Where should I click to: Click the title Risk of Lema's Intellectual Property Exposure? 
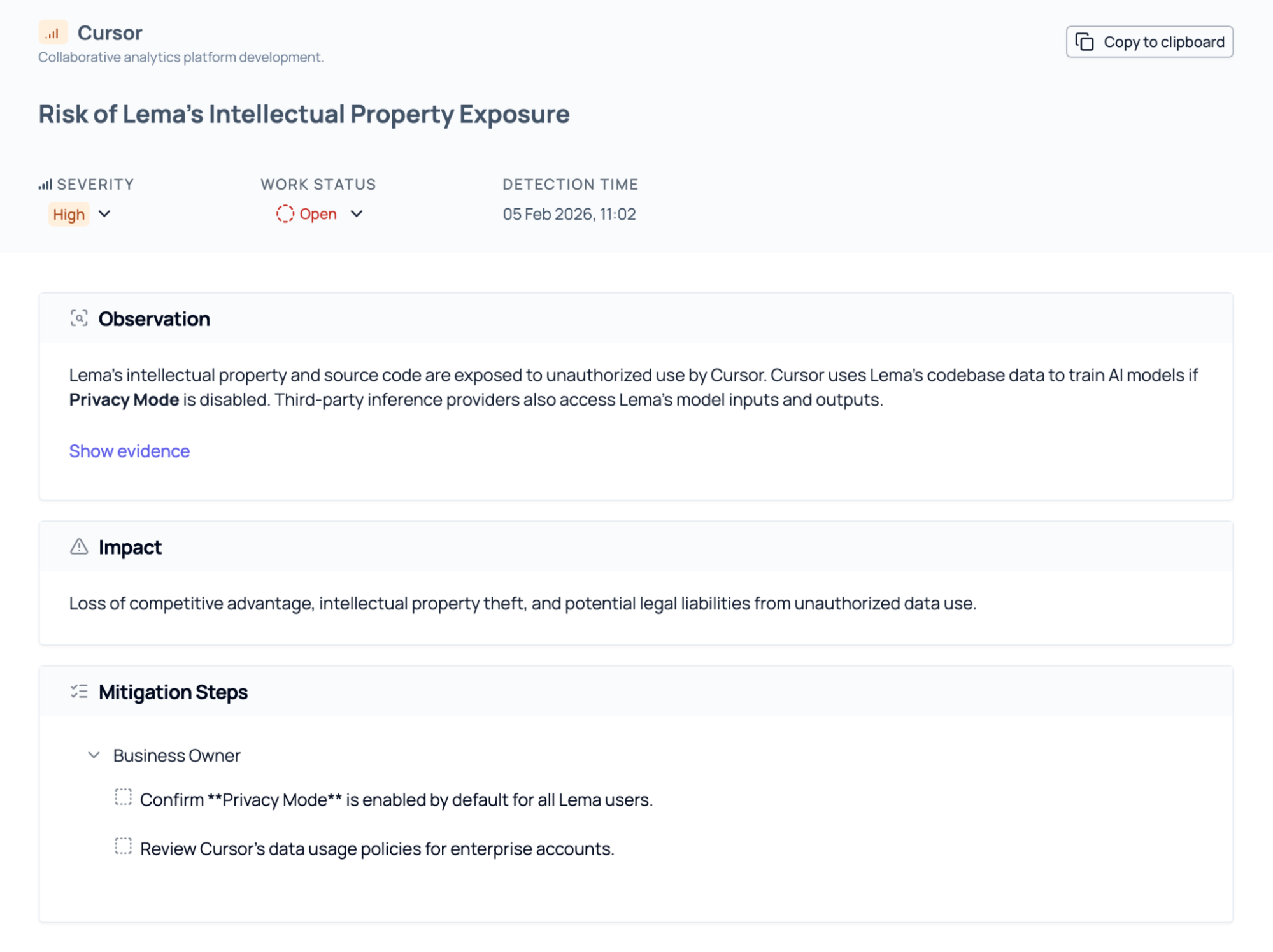point(304,115)
